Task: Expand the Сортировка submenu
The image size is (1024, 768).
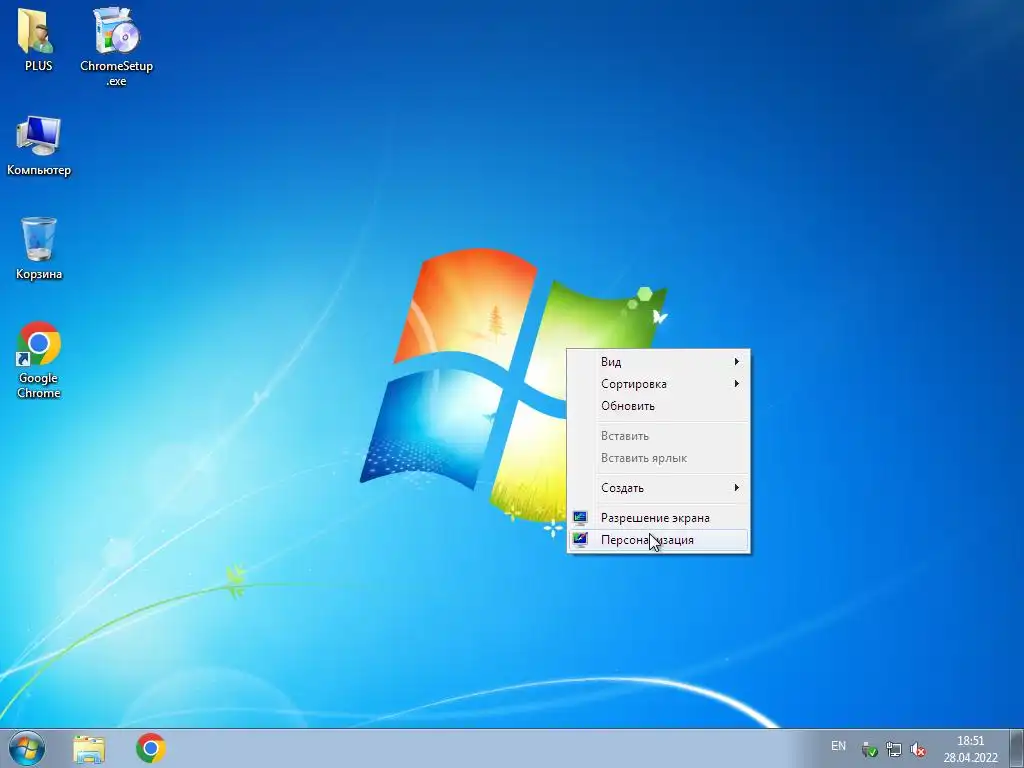Action: 658,384
